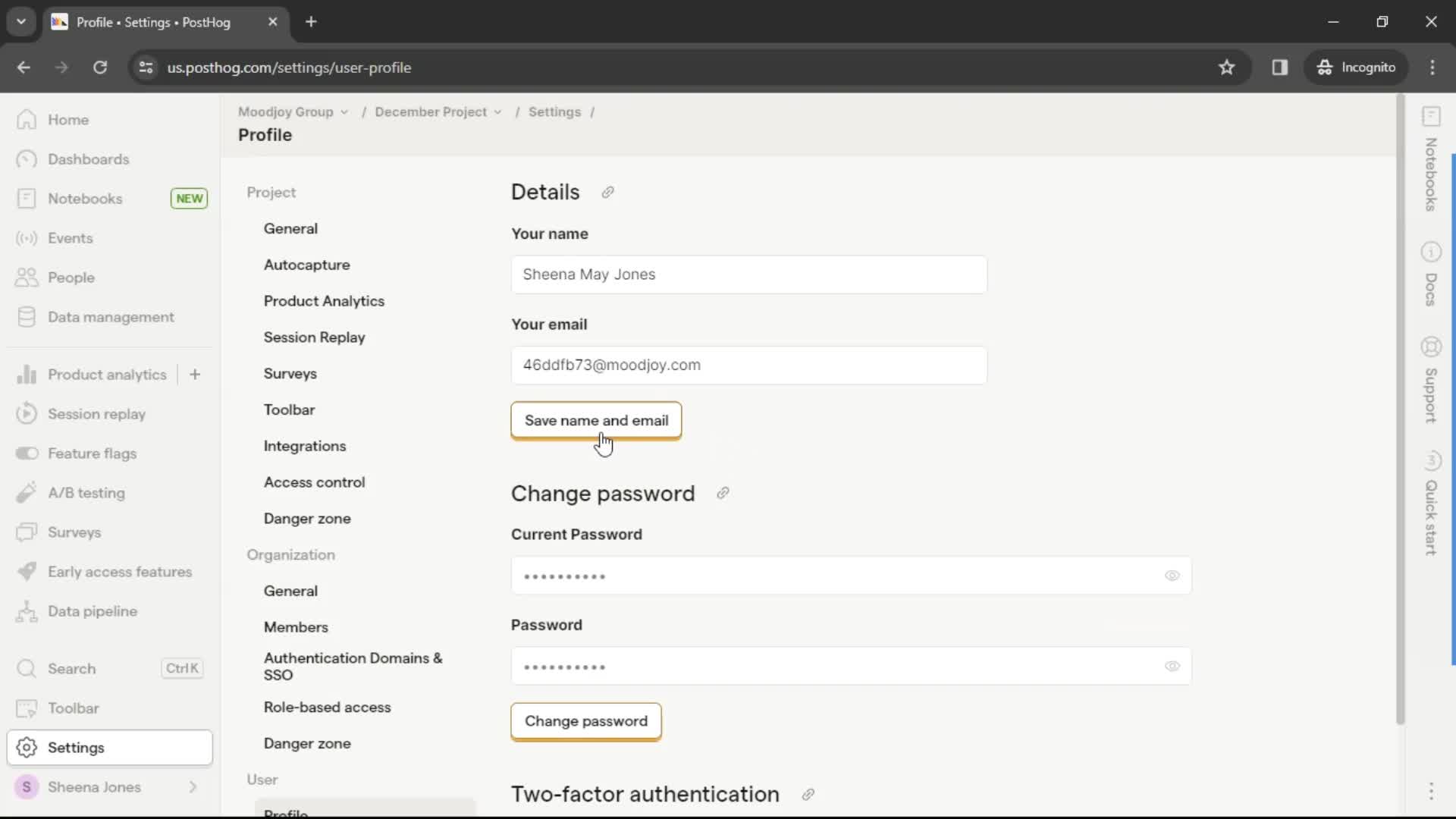Viewport: 1456px width, 819px height.
Task: Open the Docs side panel
Action: 1431,274
